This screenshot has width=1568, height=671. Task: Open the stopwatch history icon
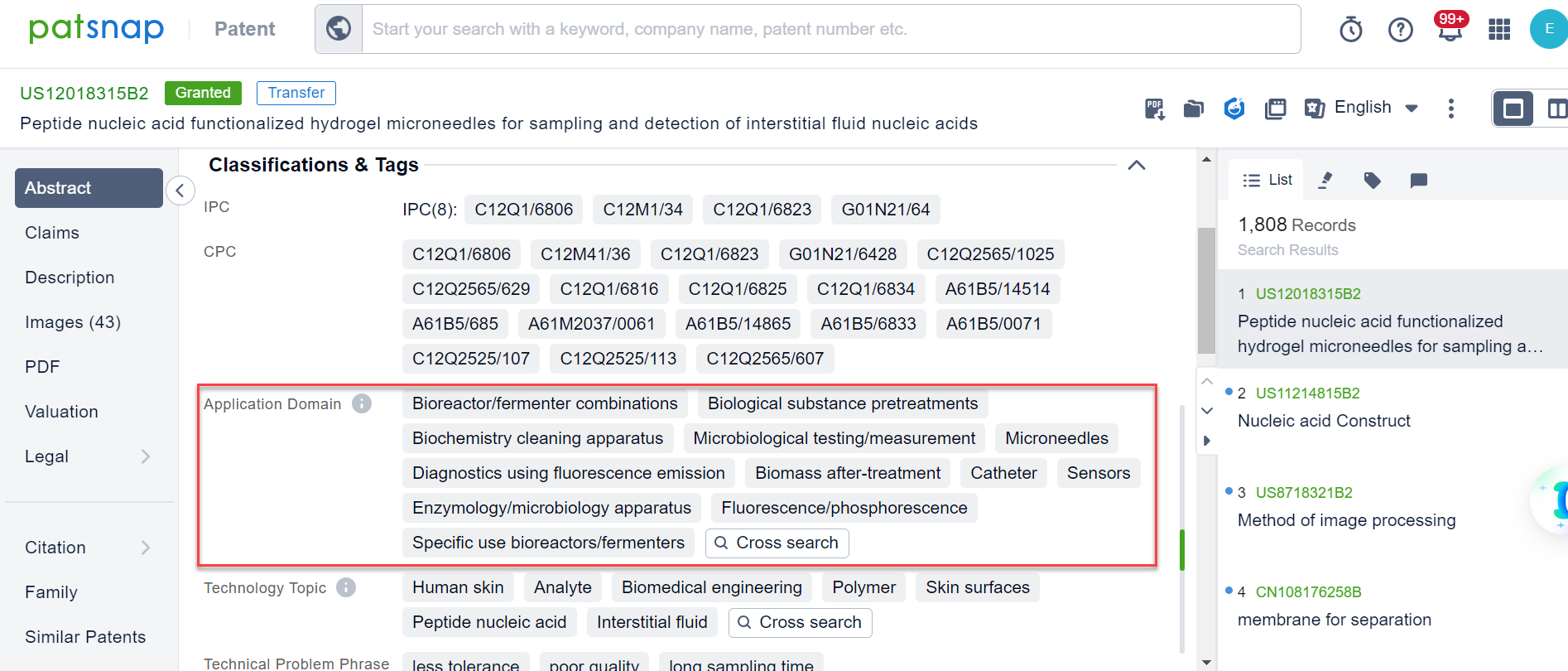click(x=1350, y=30)
